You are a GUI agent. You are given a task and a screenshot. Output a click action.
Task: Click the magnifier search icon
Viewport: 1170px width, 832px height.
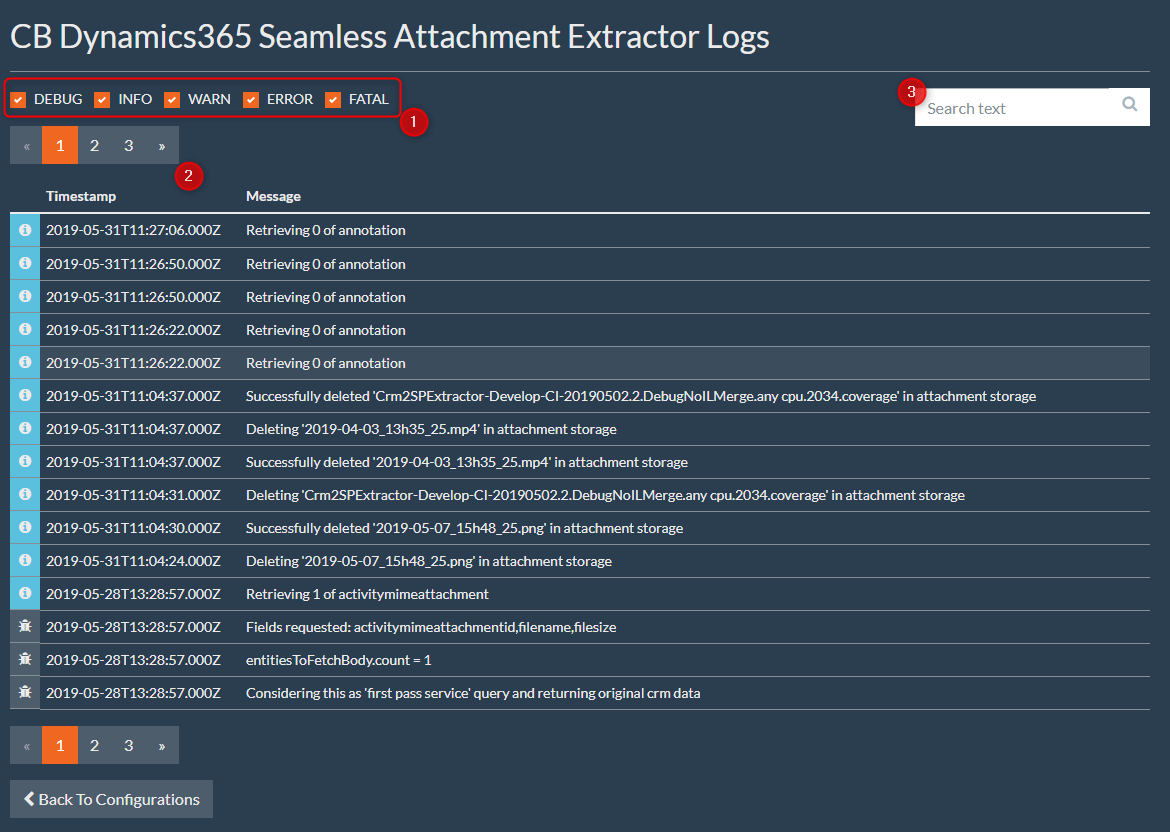[x=1130, y=104]
